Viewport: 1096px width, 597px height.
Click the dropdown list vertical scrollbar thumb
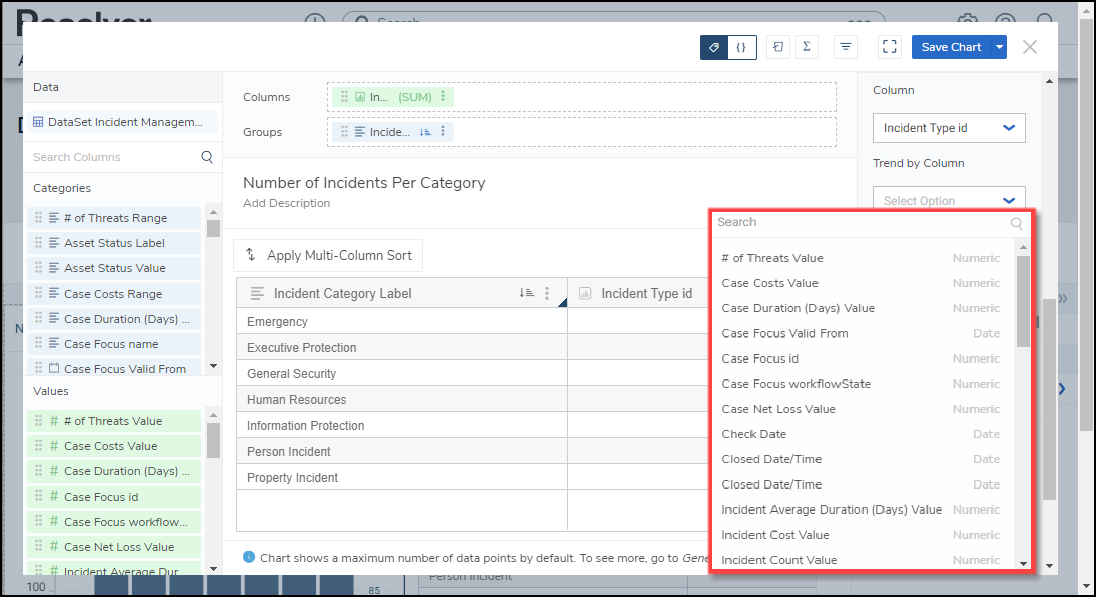tap(1023, 300)
